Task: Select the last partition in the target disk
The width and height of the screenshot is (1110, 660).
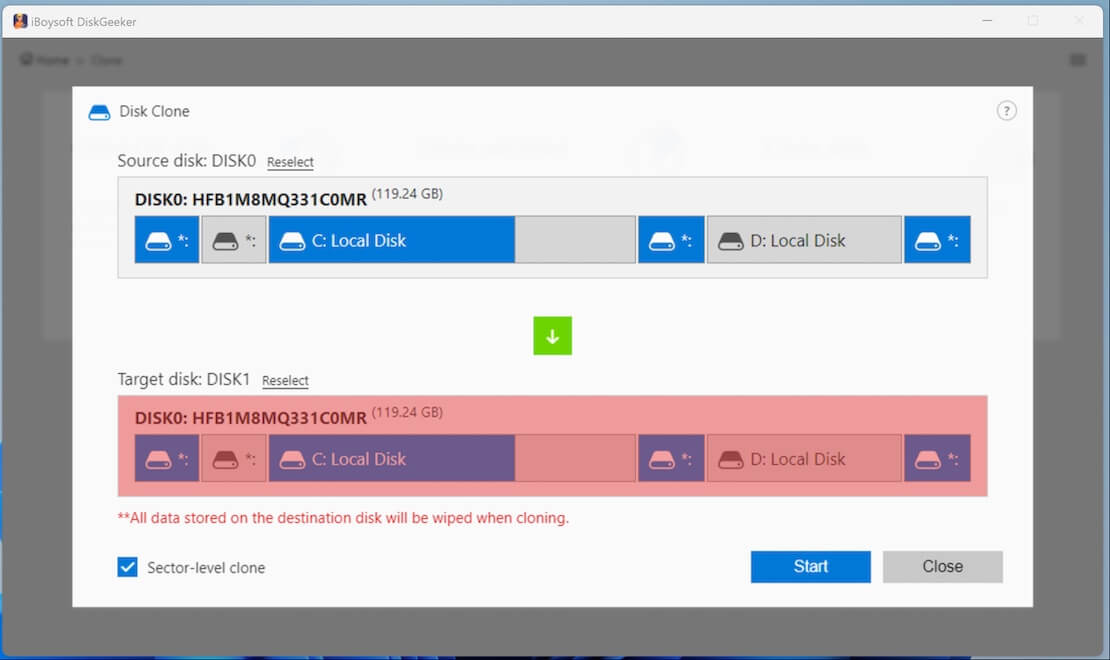Action: point(937,459)
